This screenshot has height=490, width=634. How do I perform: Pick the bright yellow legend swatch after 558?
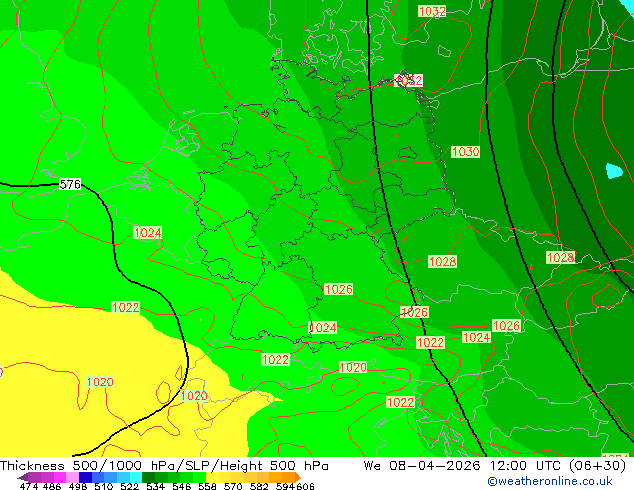click(212, 477)
